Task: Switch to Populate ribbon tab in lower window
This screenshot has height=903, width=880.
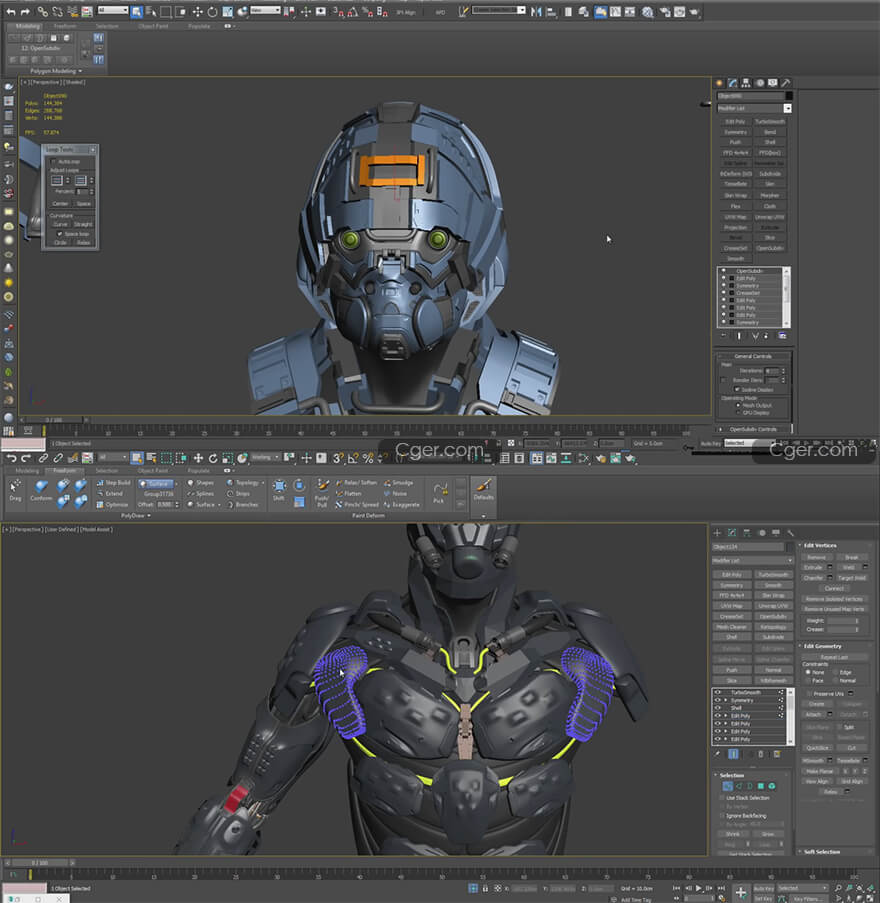Action: pyautogui.click(x=199, y=471)
